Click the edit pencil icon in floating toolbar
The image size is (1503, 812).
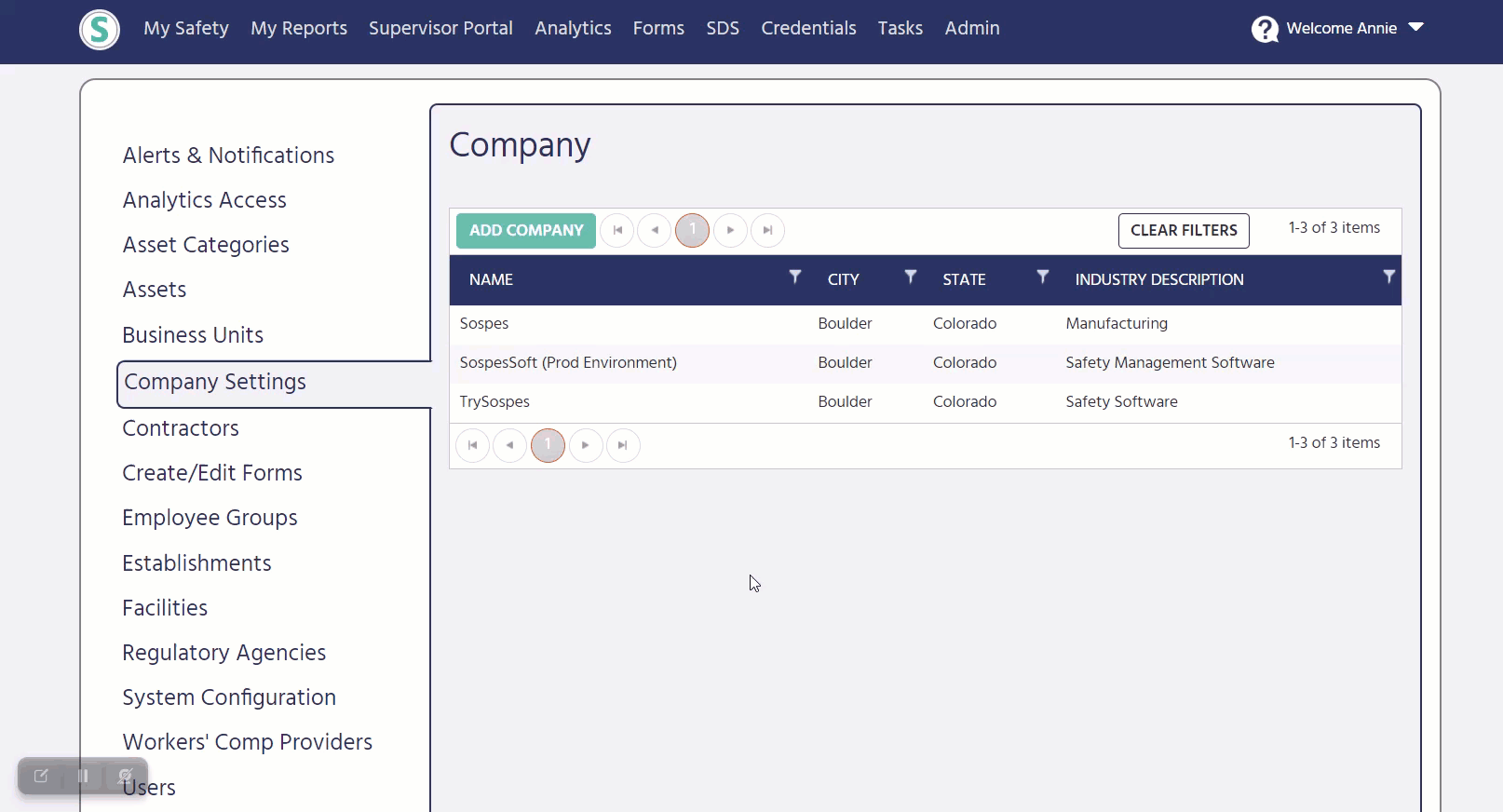[x=41, y=776]
